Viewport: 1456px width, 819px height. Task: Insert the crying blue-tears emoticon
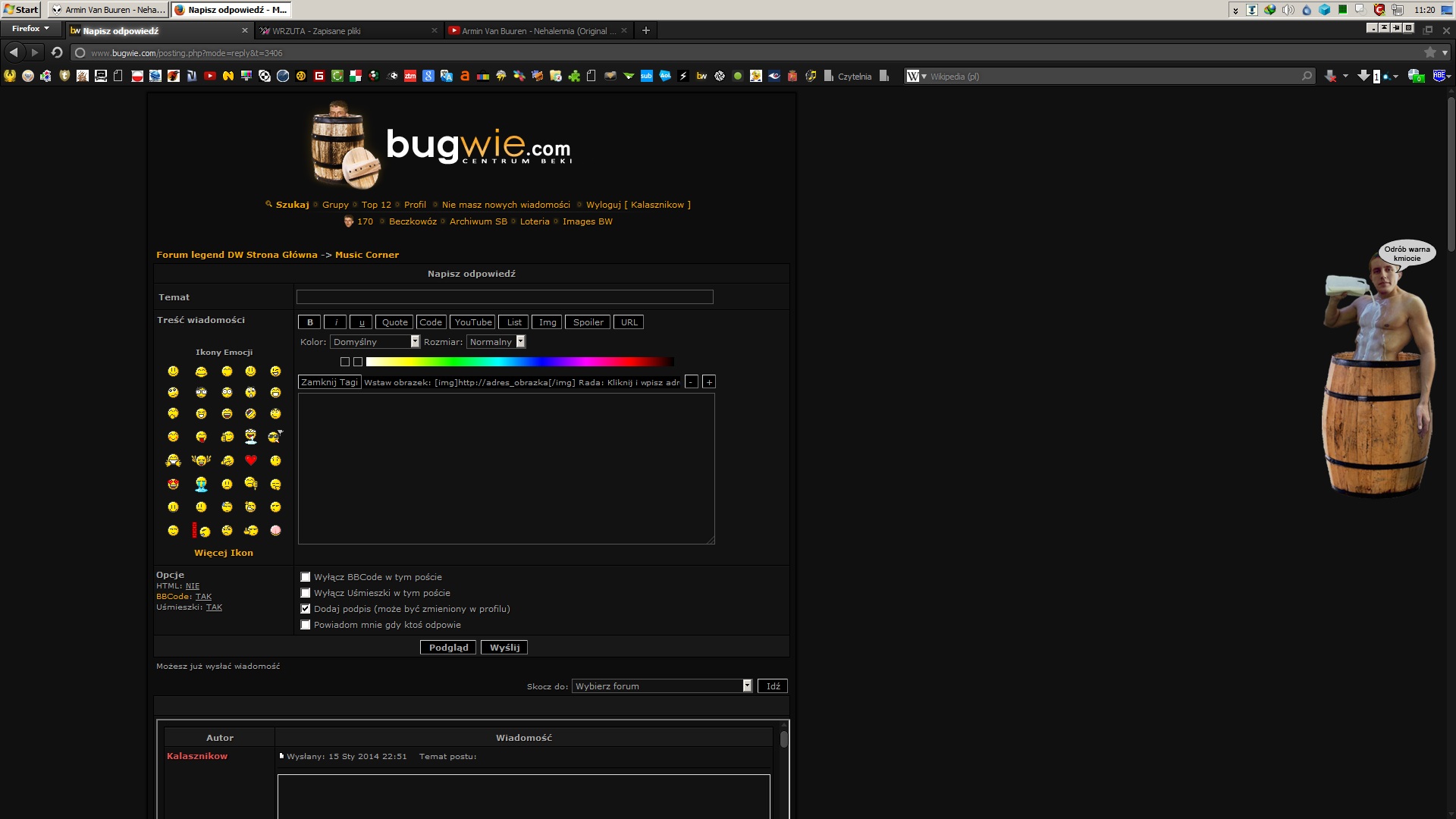(201, 484)
